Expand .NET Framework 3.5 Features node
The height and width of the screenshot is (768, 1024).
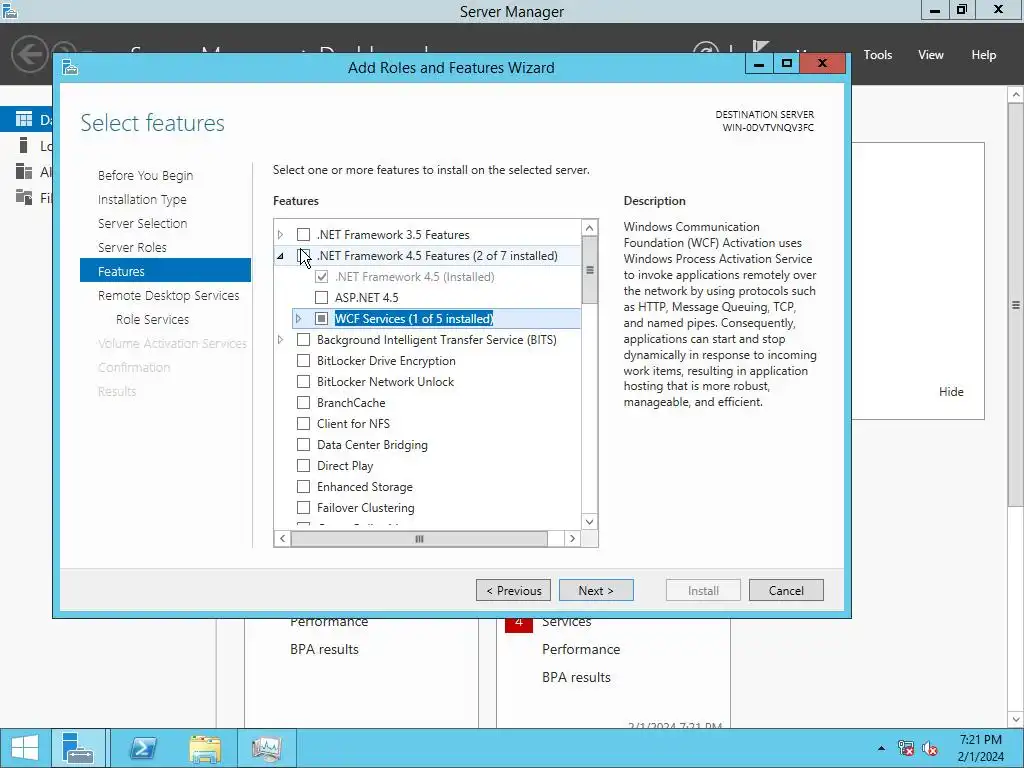tap(281, 234)
